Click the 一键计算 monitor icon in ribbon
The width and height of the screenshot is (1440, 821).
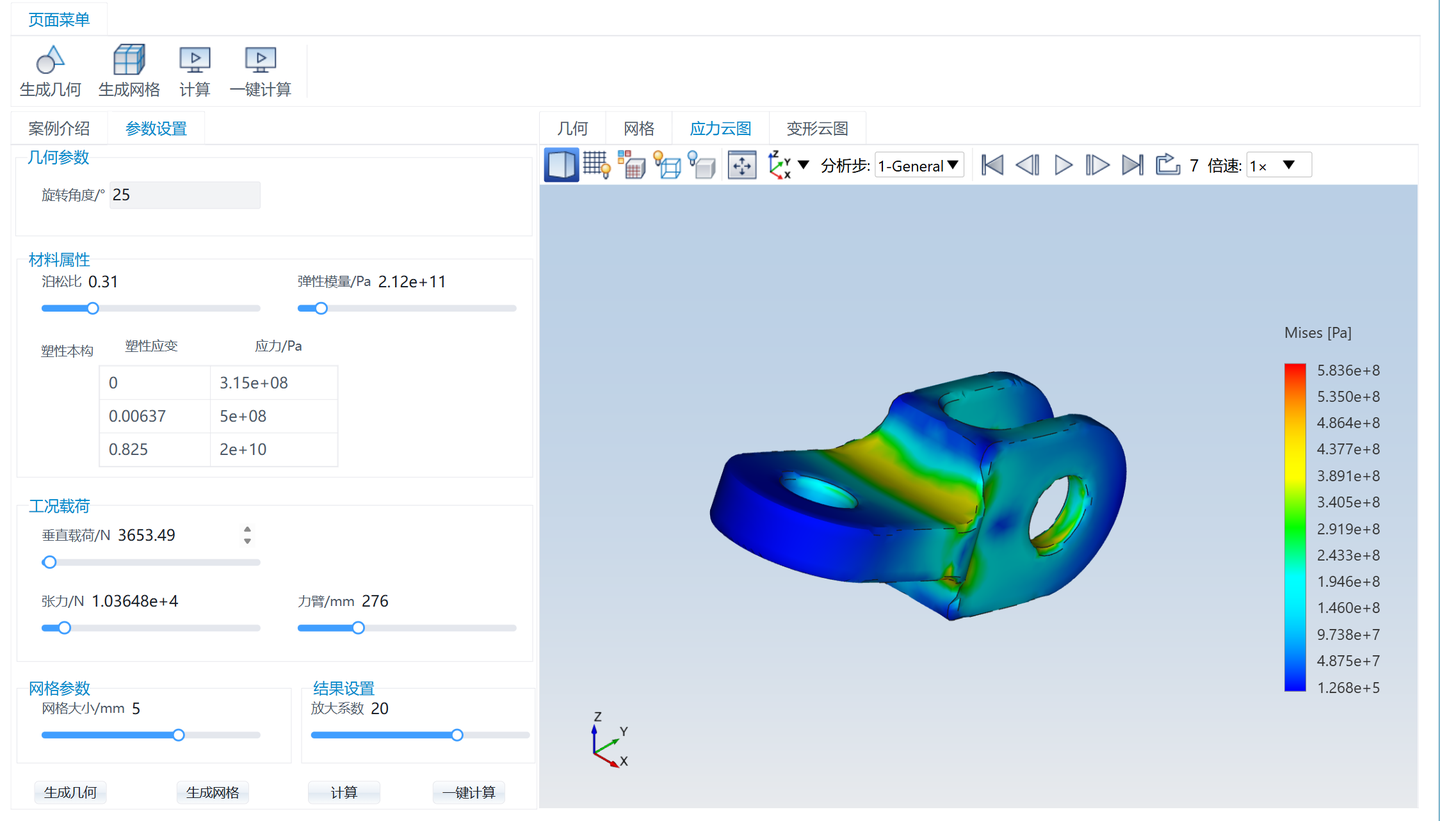click(260, 60)
